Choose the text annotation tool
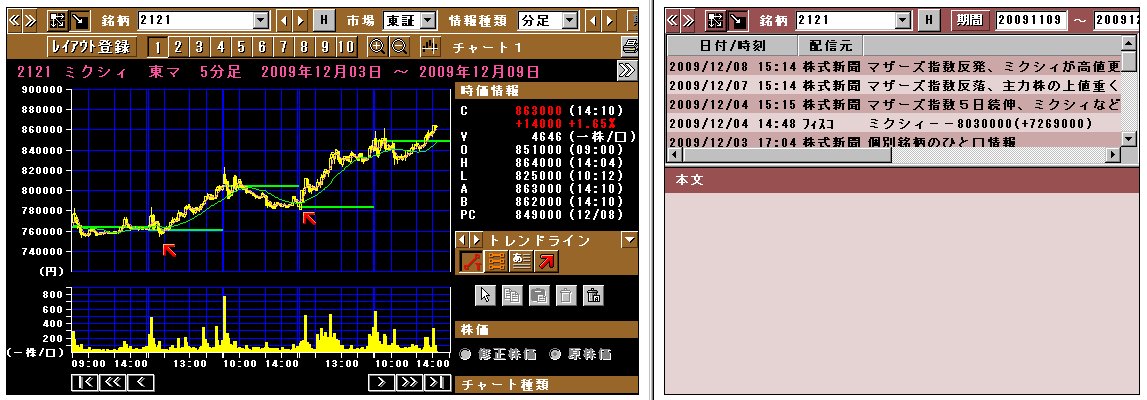The image size is (1147, 400). pos(522,261)
